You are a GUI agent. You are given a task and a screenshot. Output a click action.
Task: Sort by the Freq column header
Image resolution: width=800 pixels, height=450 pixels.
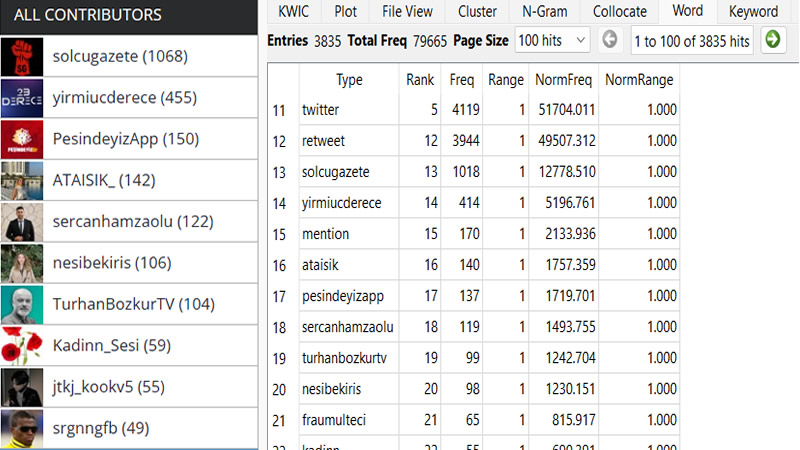[x=462, y=80]
